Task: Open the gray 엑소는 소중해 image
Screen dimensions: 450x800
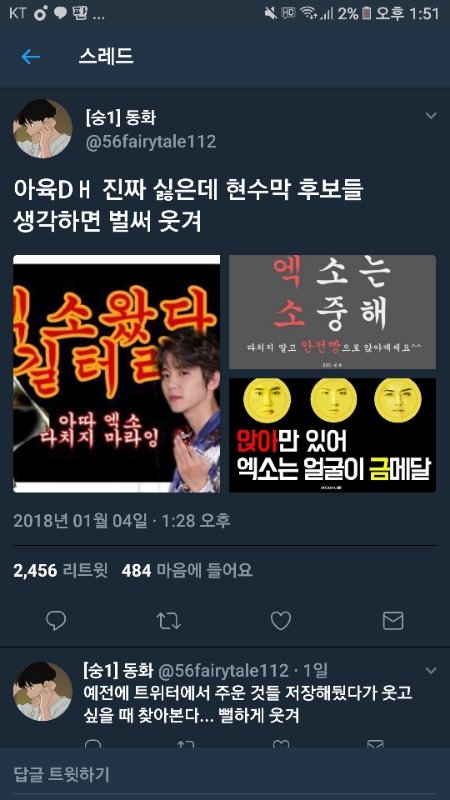Action: 332,312
